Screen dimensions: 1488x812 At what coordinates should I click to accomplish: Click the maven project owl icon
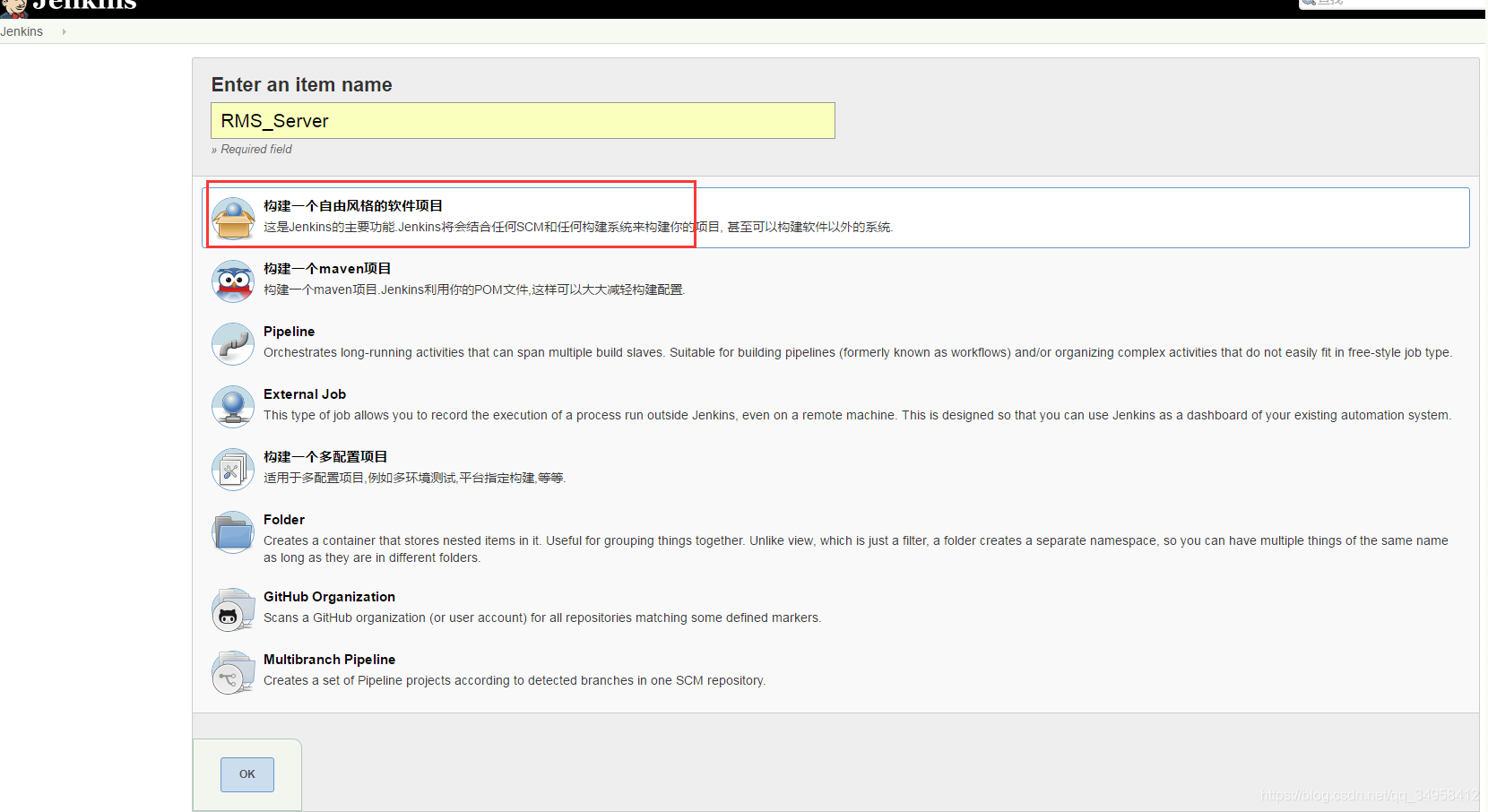tap(233, 281)
